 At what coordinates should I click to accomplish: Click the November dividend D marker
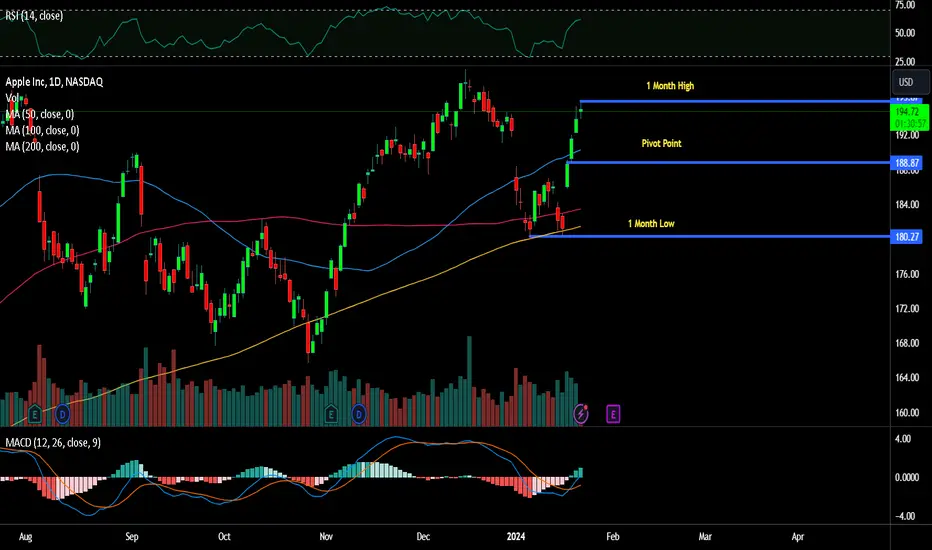pyautogui.click(x=358, y=414)
